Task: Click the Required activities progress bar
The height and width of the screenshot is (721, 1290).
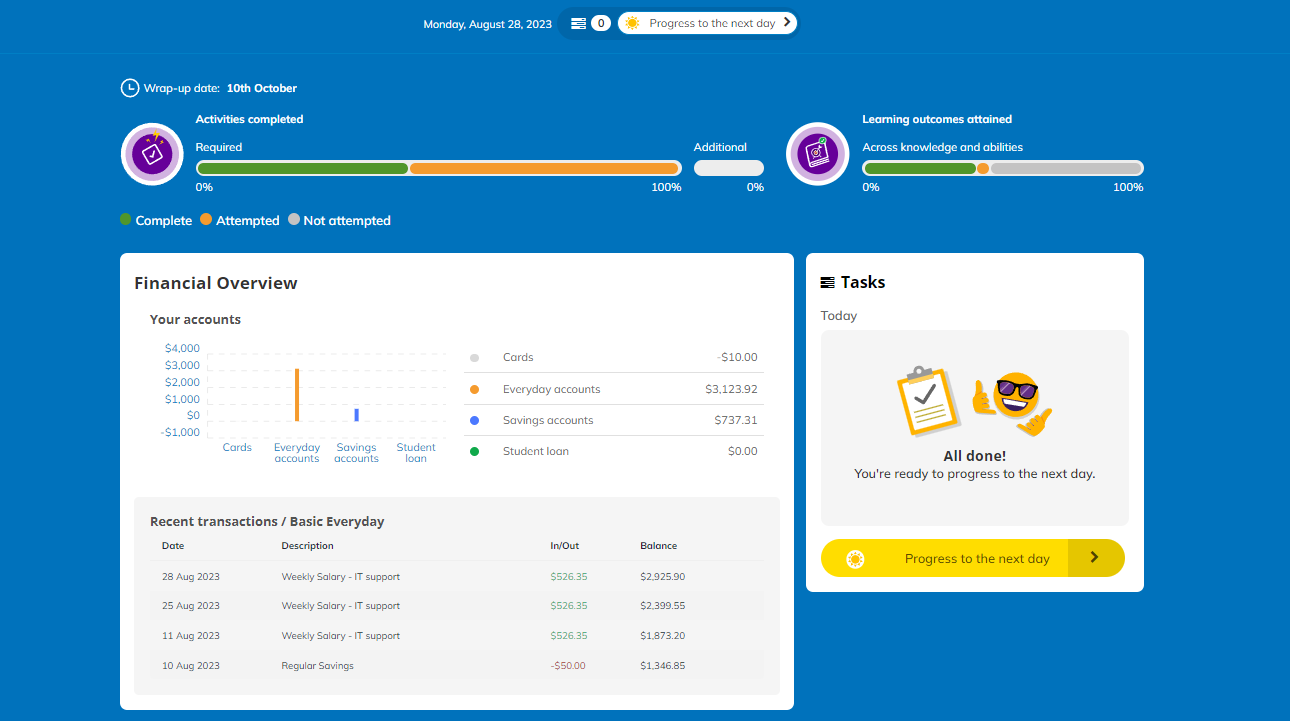Action: [x=439, y=168]
